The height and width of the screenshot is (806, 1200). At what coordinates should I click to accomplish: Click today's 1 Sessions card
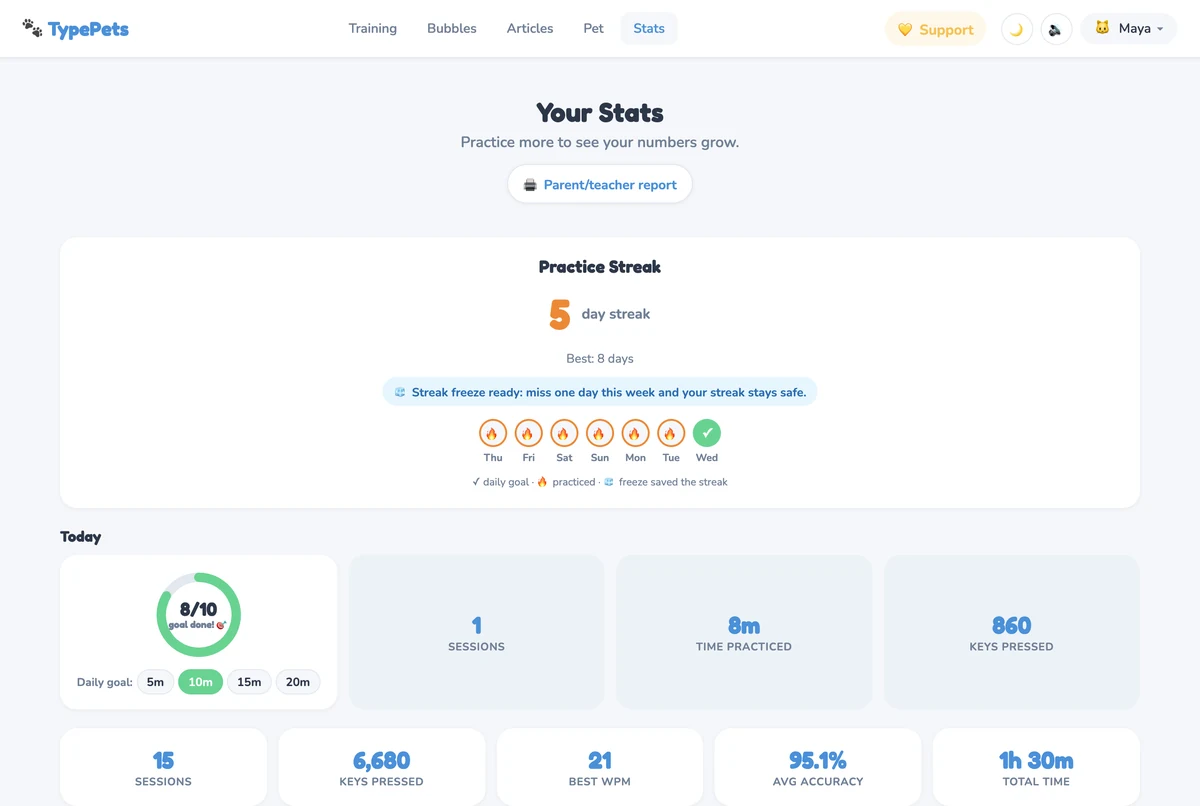point(476,632)
